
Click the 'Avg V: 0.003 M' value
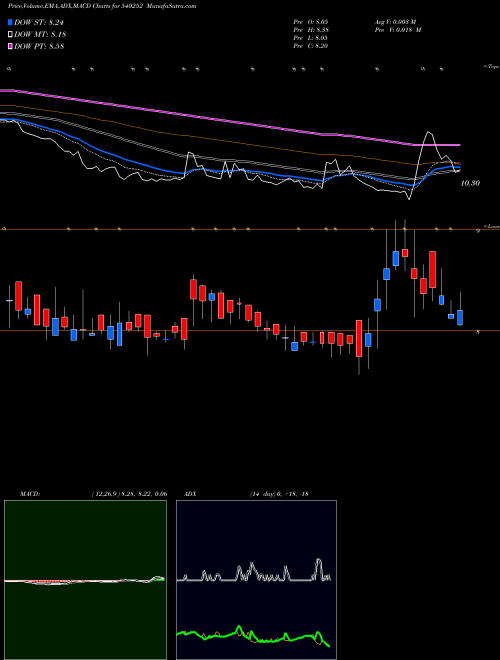click(395, 22)
